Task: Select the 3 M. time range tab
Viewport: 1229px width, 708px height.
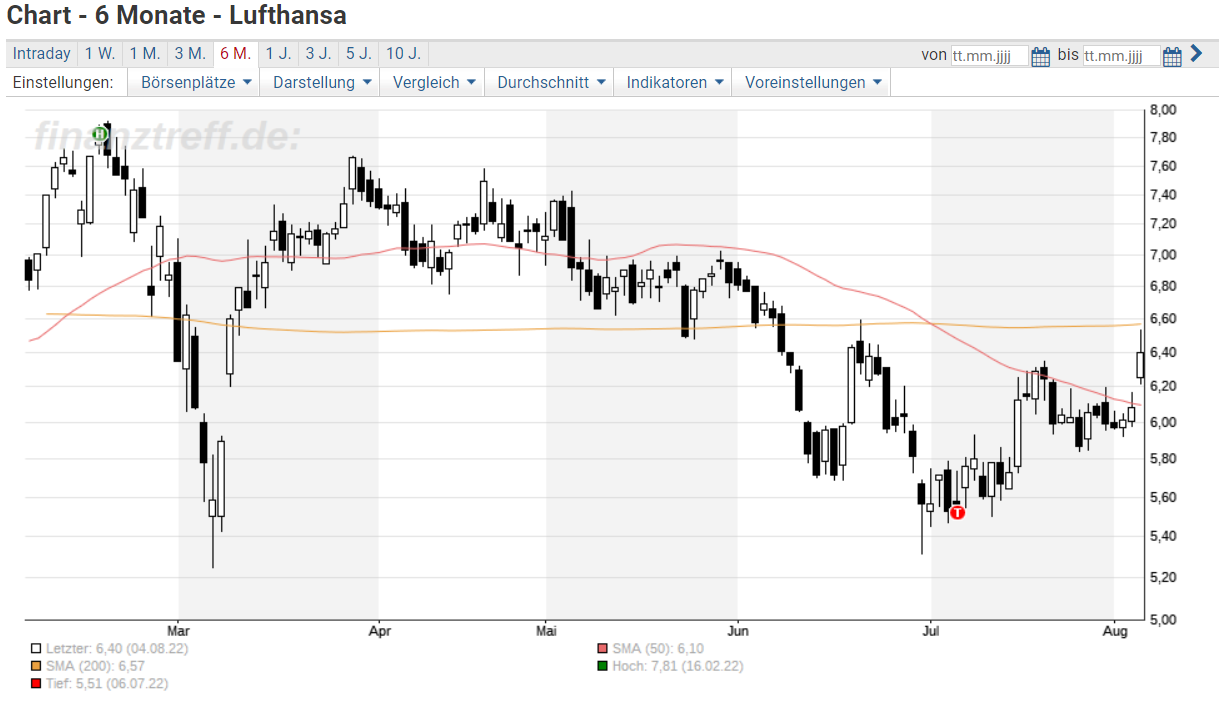Action: point(190,54)
